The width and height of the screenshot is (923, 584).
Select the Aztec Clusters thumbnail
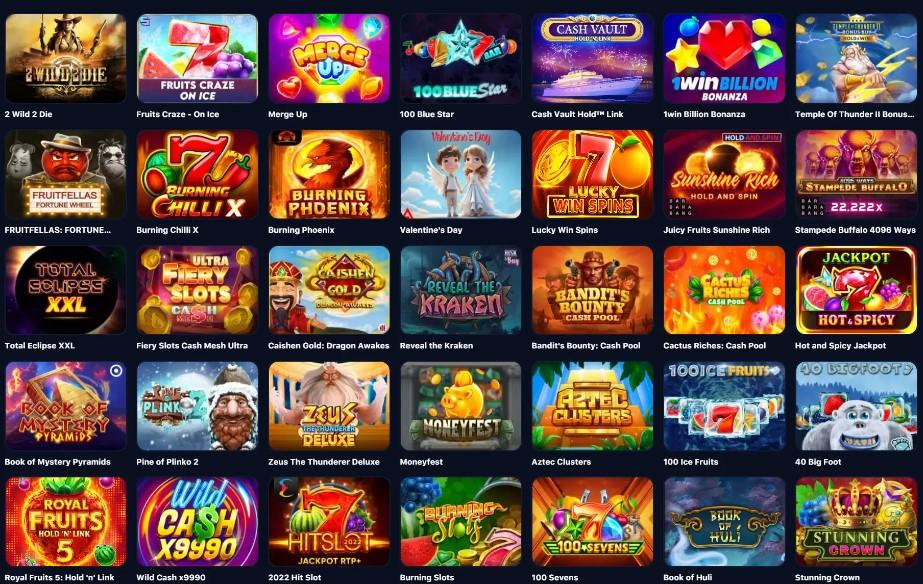click(x=592, y=406)
